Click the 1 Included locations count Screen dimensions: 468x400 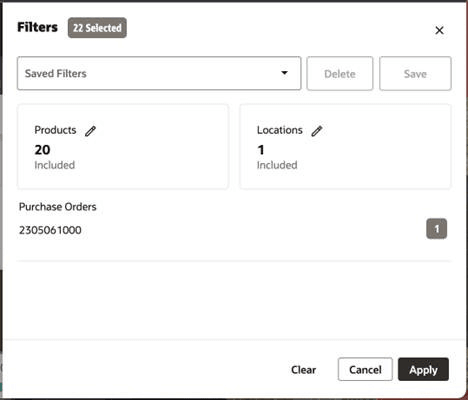click(x=277, y=157)
